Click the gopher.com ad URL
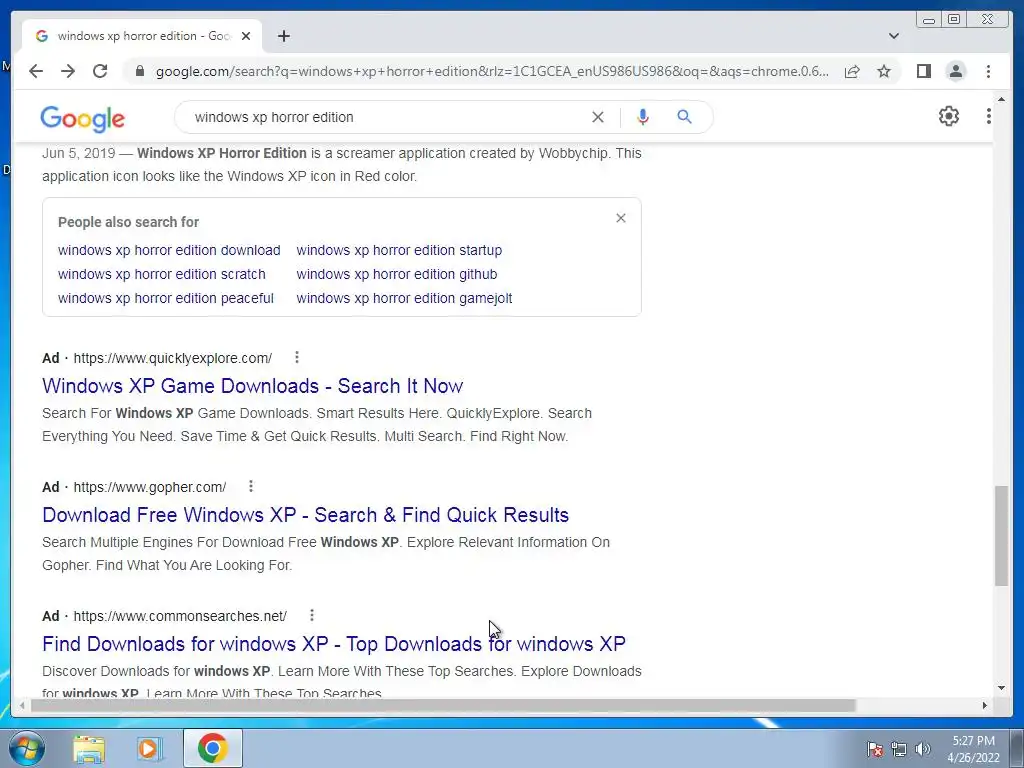Viewport: 1024px width, 768px height. pos(150,487)
